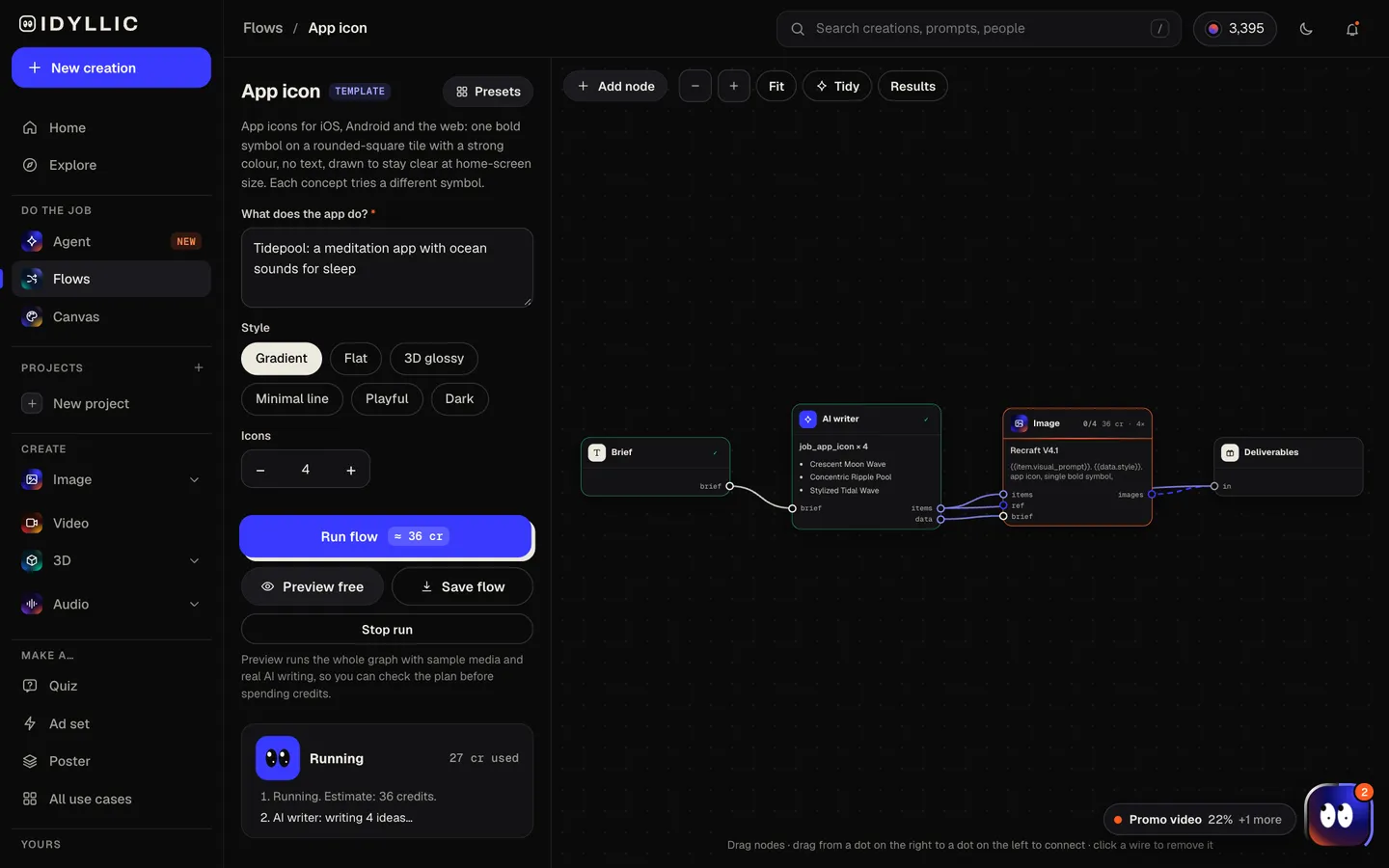Select the Gradient style

(x=282, y=359)
